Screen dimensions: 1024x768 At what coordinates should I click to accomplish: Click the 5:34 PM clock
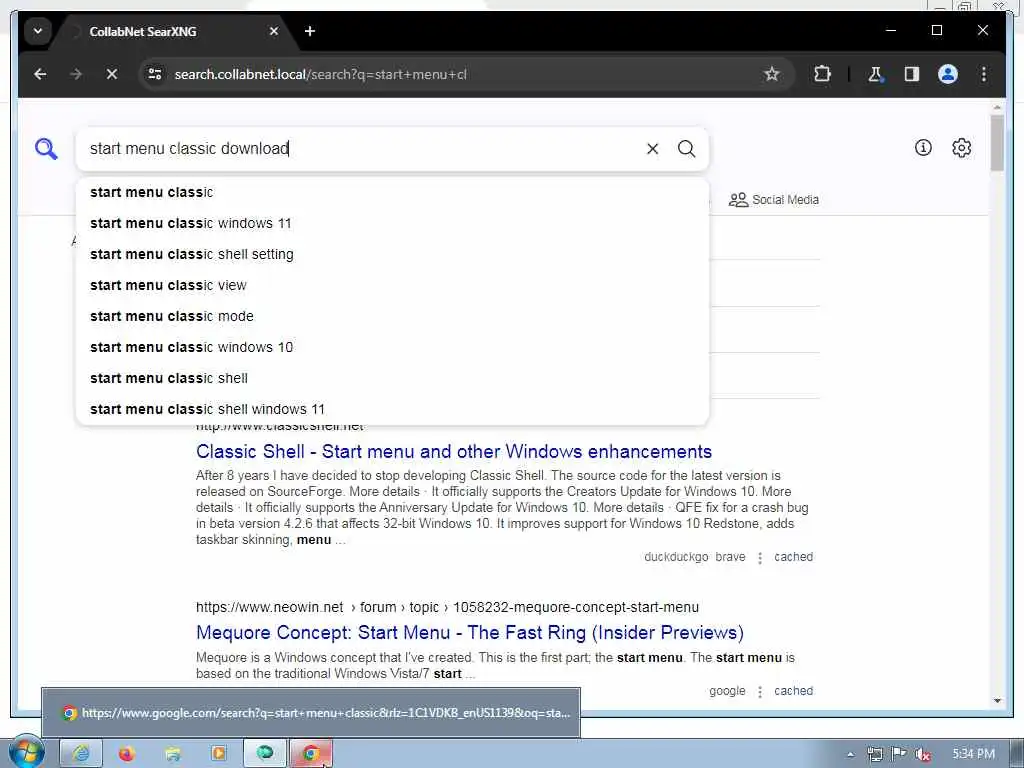click(973, 754)
